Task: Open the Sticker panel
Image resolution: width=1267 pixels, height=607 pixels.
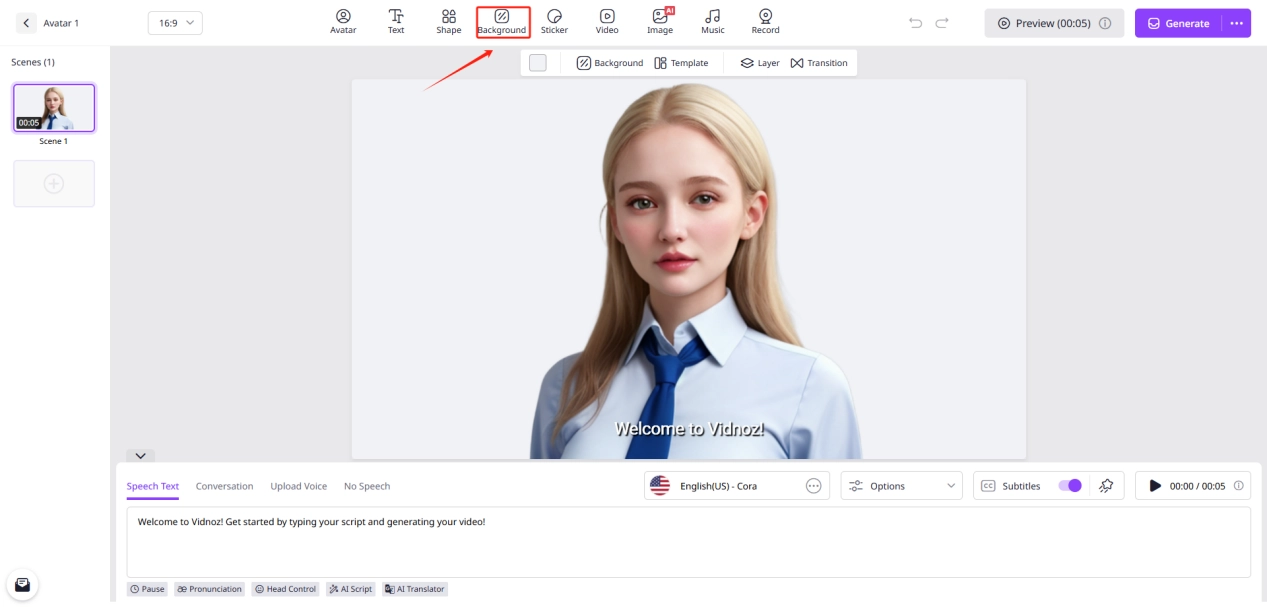Action: point(554,21)
